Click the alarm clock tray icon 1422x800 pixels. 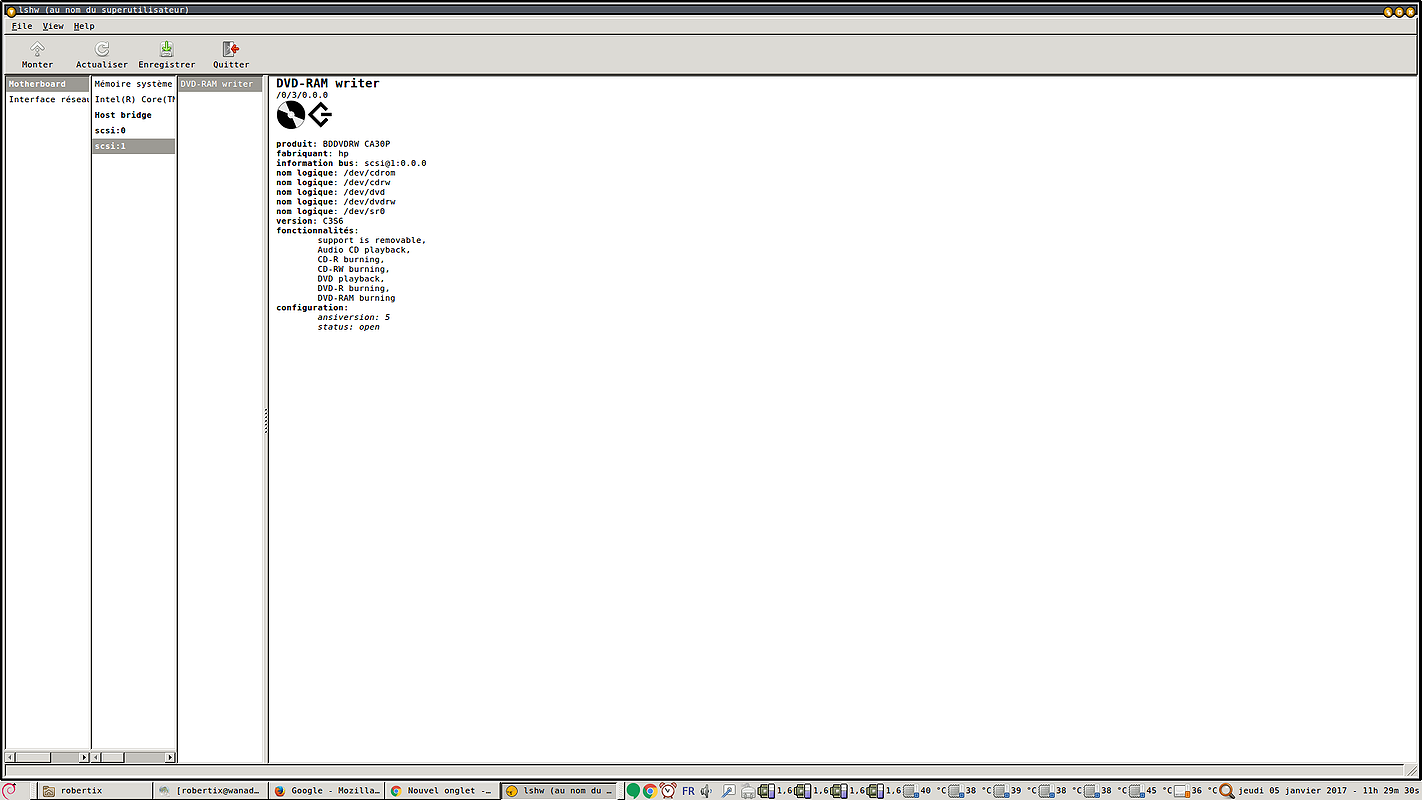pyautogui.click(x=667, y=790)
